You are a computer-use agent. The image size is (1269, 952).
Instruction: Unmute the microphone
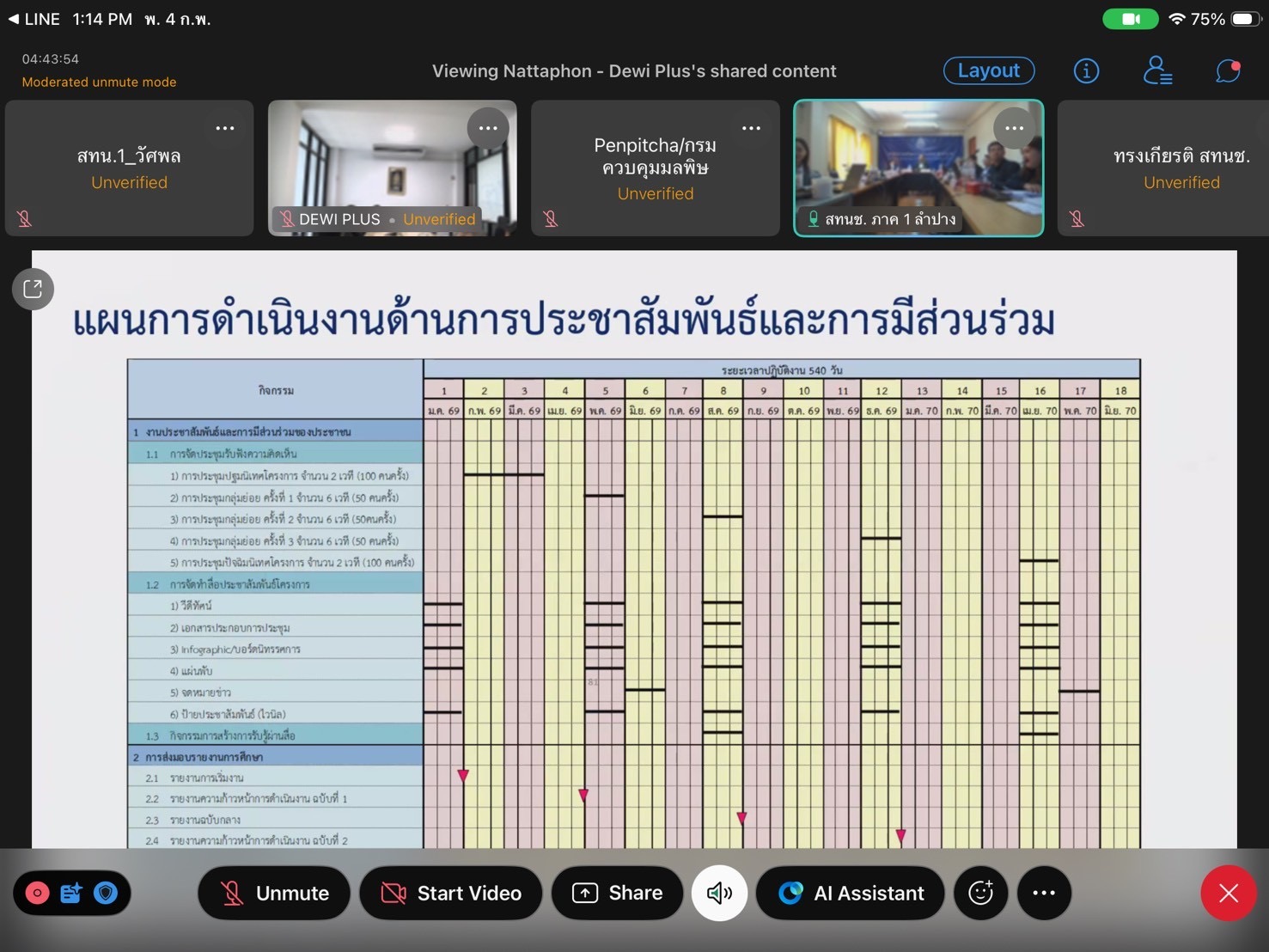point(274,894)
